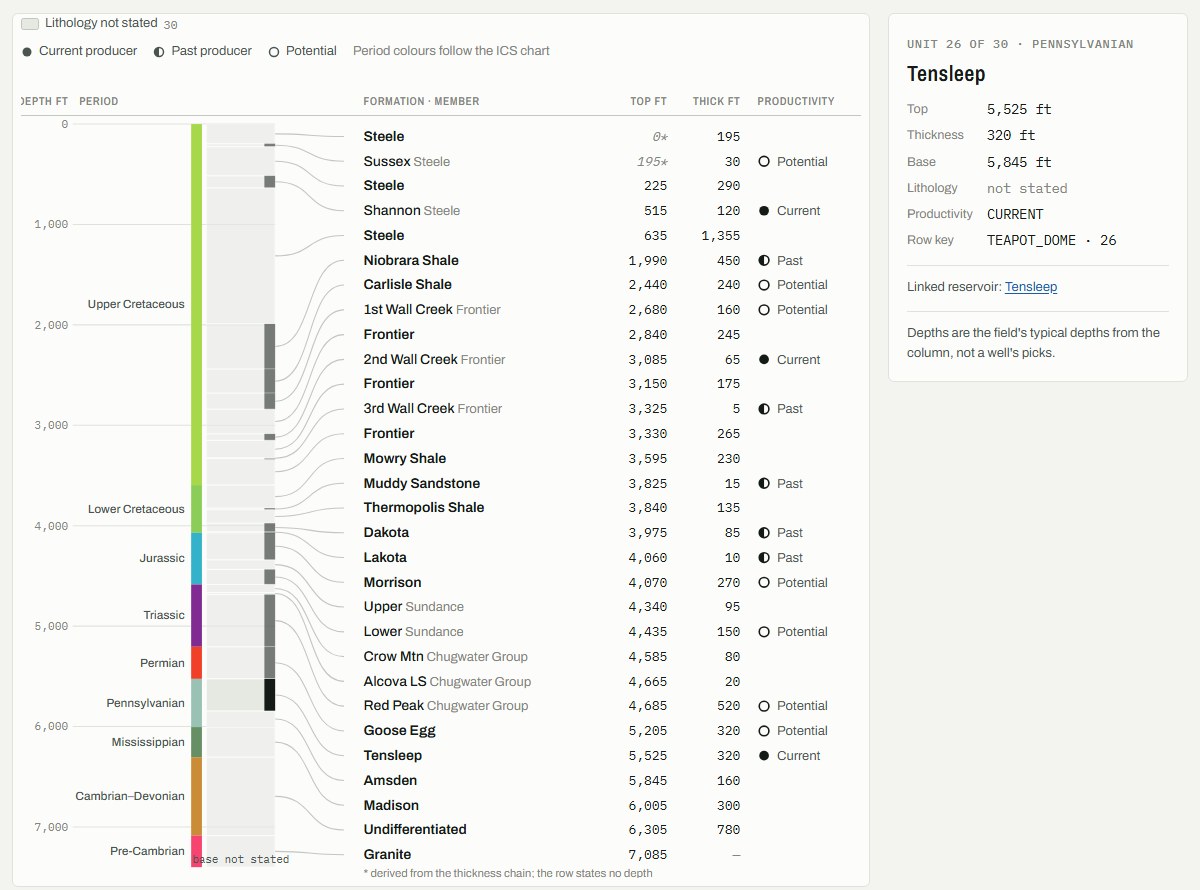This screenshot has width=1200, height=890.
Task: Click the Current producer dot in the legend
Action: pos(27,51)
